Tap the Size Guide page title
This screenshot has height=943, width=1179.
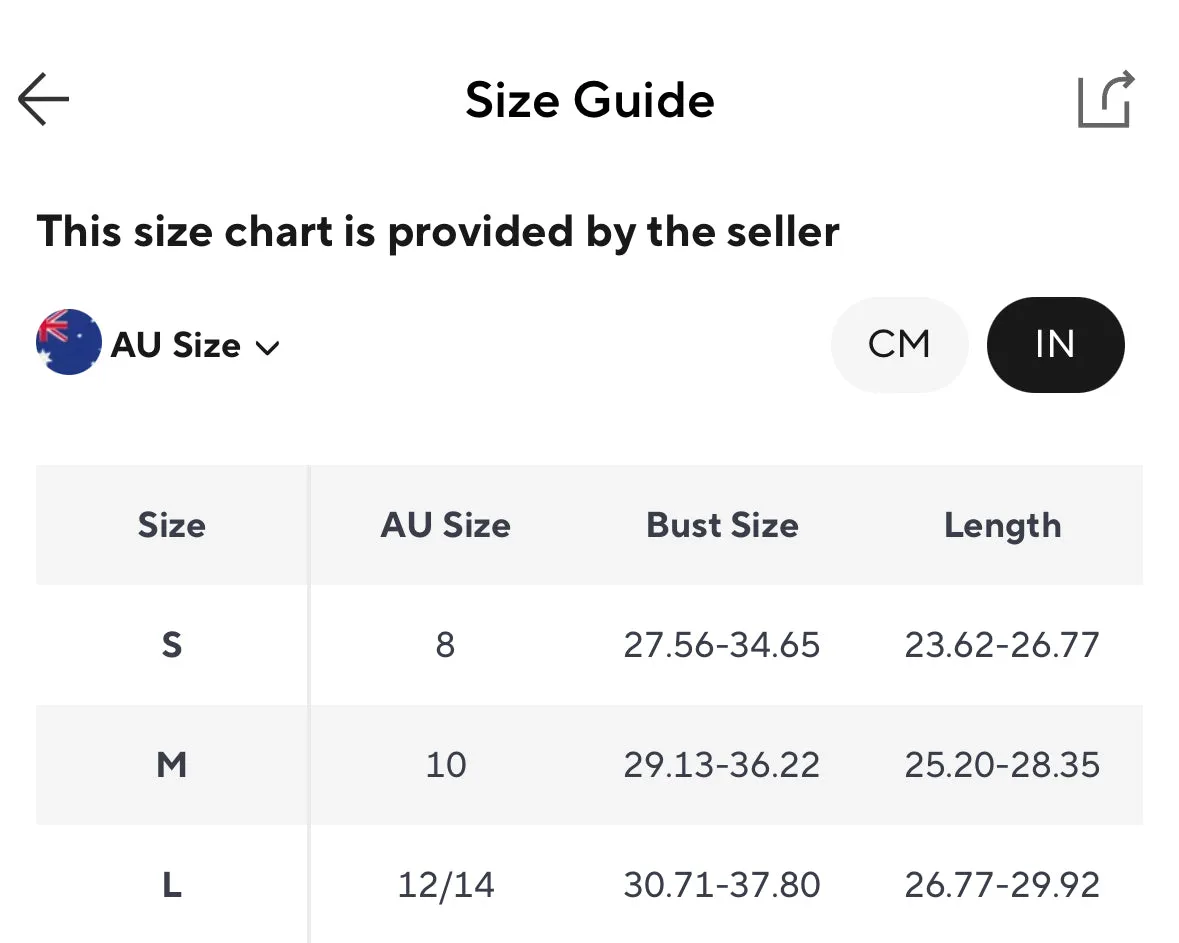(x=590, y=100)
